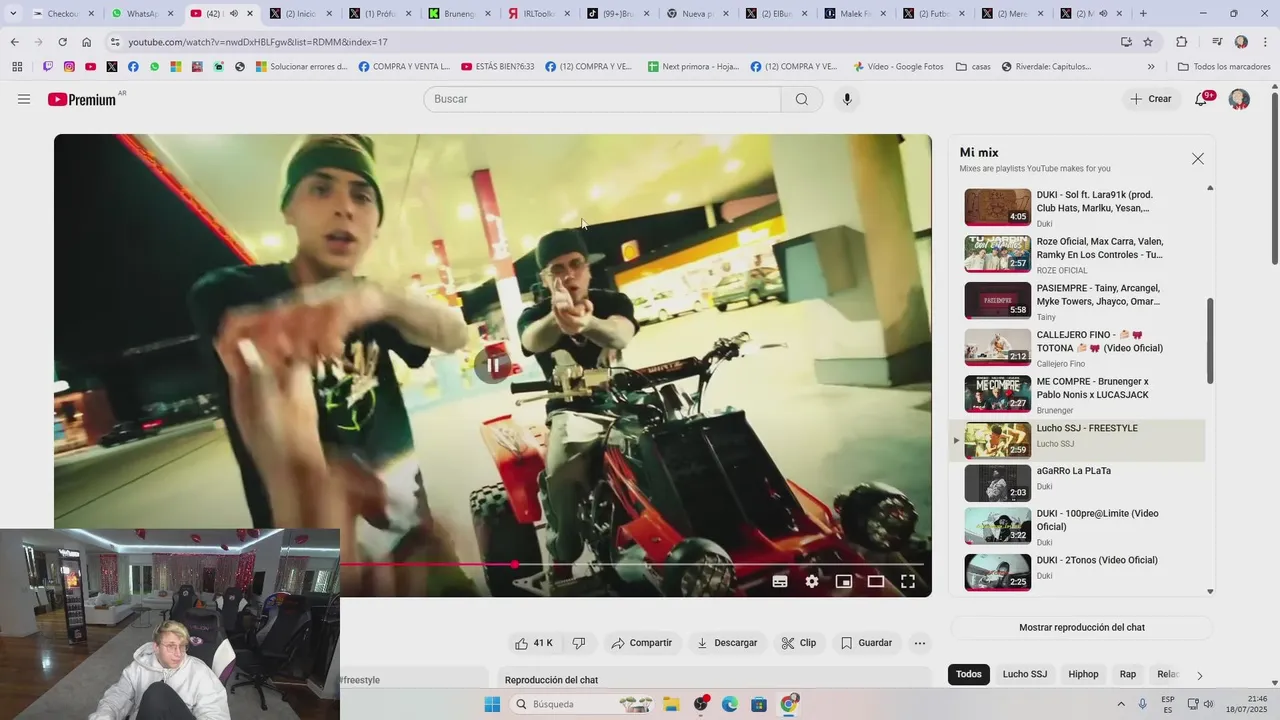Screen dimensions: 1280x720
Task: Toggle theater mode on the player
Action: point(876,581)
